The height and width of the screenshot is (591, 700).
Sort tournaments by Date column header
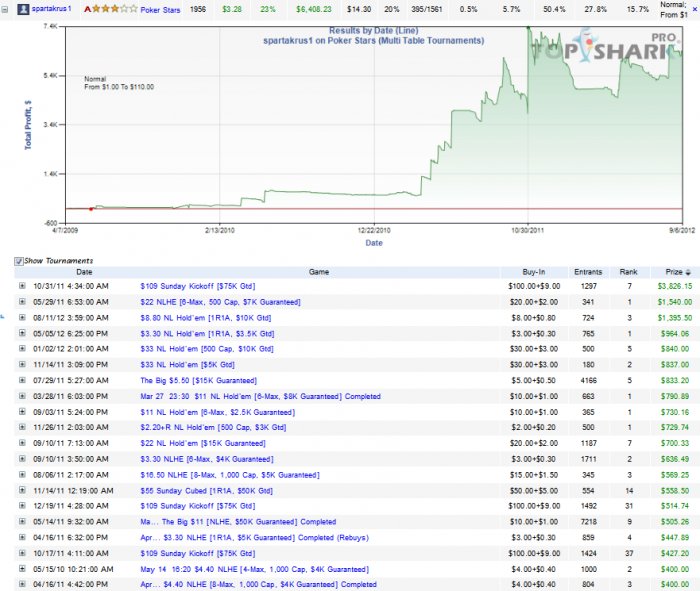(x=84, y=272)
